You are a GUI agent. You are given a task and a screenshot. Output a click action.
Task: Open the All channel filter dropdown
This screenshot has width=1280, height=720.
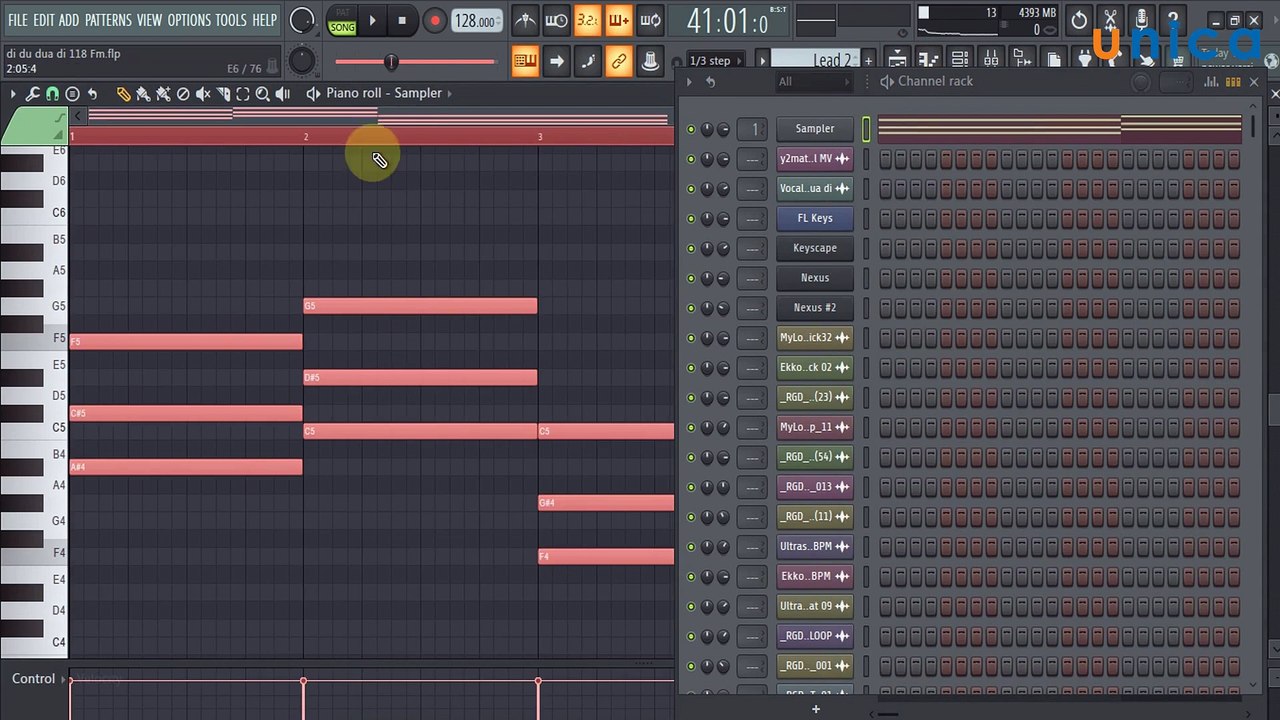tap(816, 82)
